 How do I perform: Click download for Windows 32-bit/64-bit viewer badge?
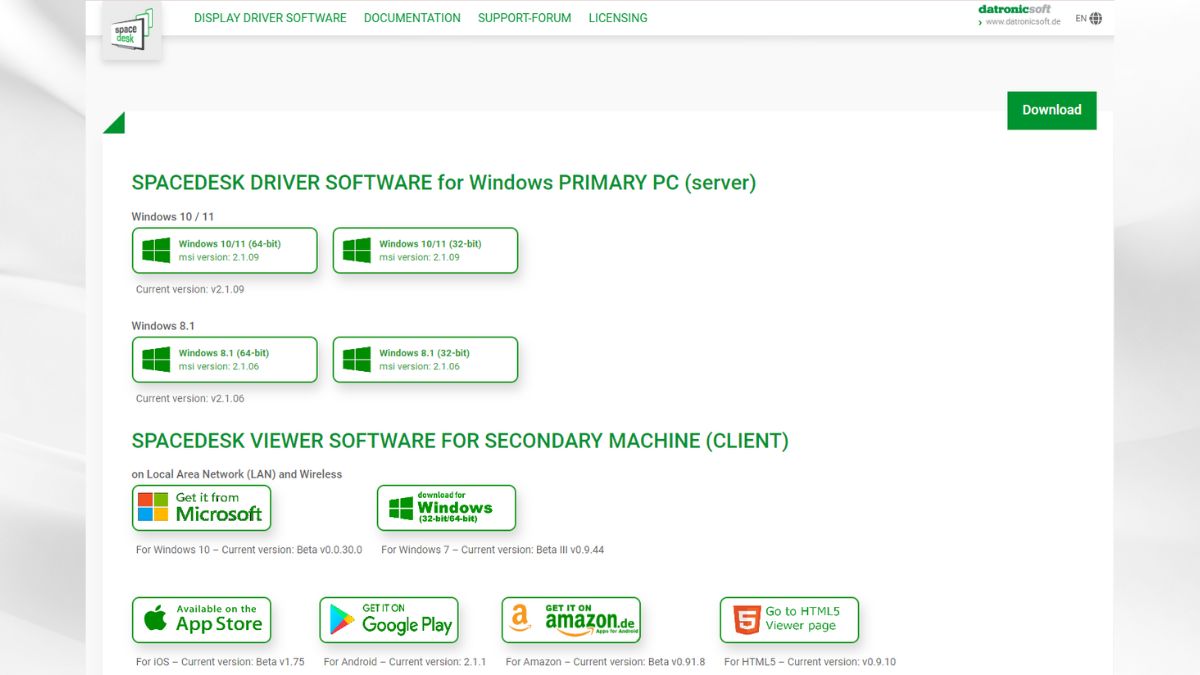(446, 508)
